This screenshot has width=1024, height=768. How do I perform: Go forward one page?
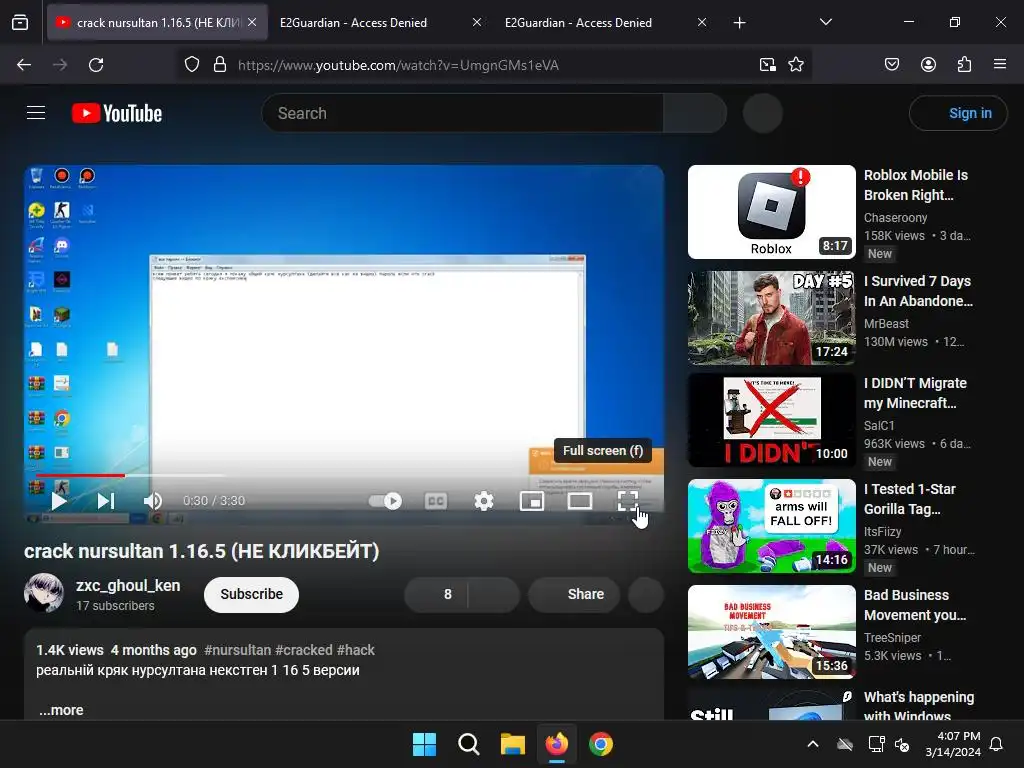coord(60,65)
